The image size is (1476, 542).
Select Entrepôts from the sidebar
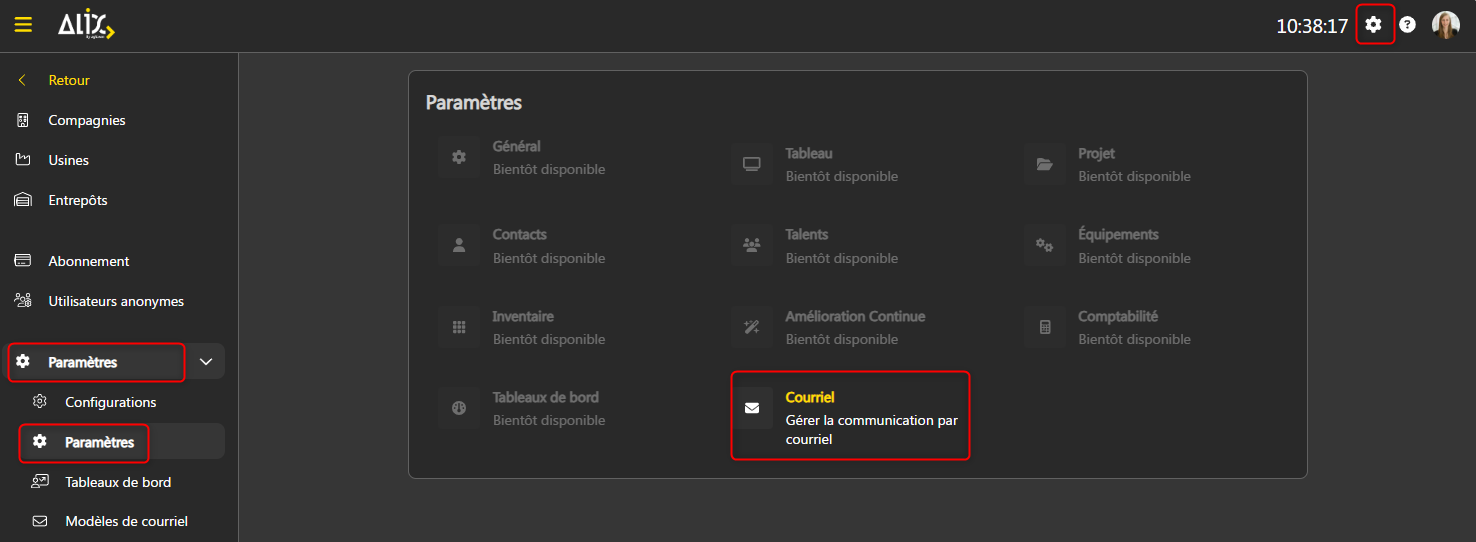click(x=77, y=200)
